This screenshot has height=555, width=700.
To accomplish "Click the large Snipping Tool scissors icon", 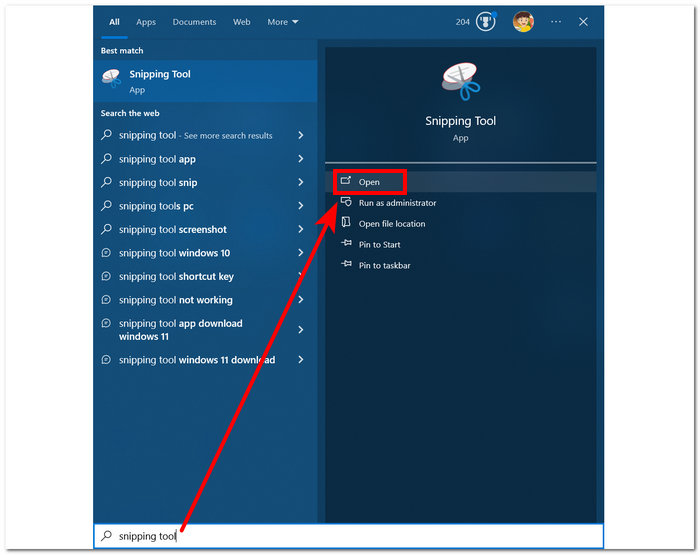I will [461, 81].
